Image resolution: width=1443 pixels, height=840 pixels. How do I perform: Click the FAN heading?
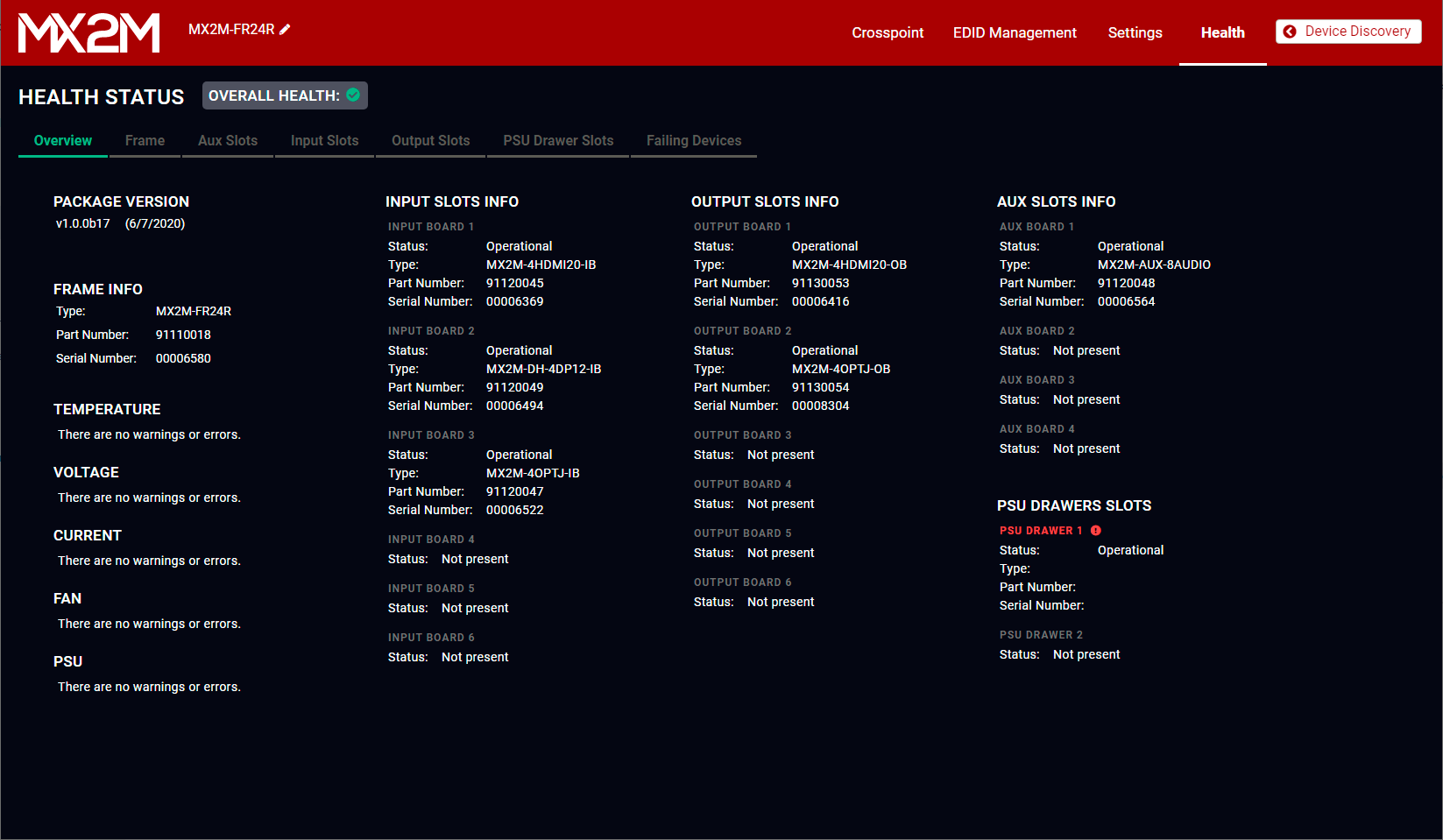coord(67,598)
